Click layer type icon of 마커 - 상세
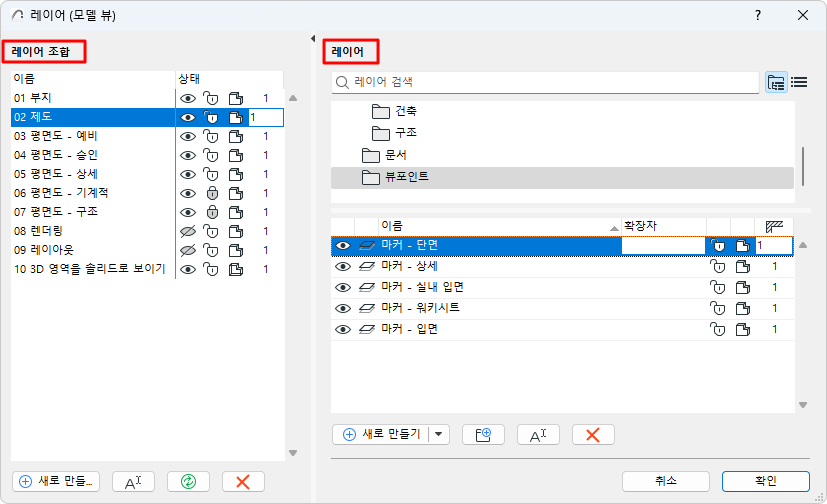827x504 pixels. [367, 267]
